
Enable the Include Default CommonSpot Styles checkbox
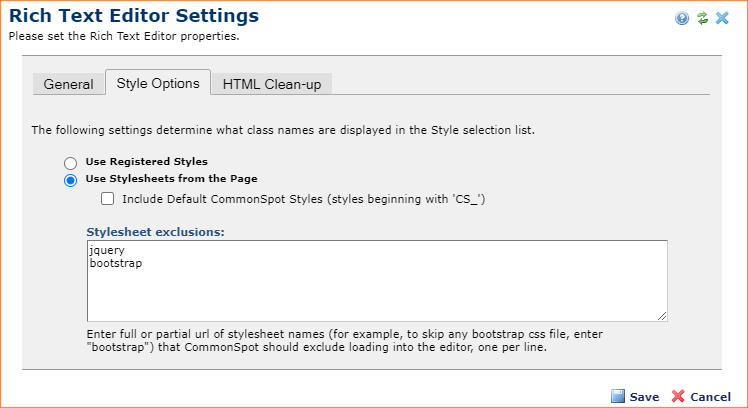pos(107,199)
